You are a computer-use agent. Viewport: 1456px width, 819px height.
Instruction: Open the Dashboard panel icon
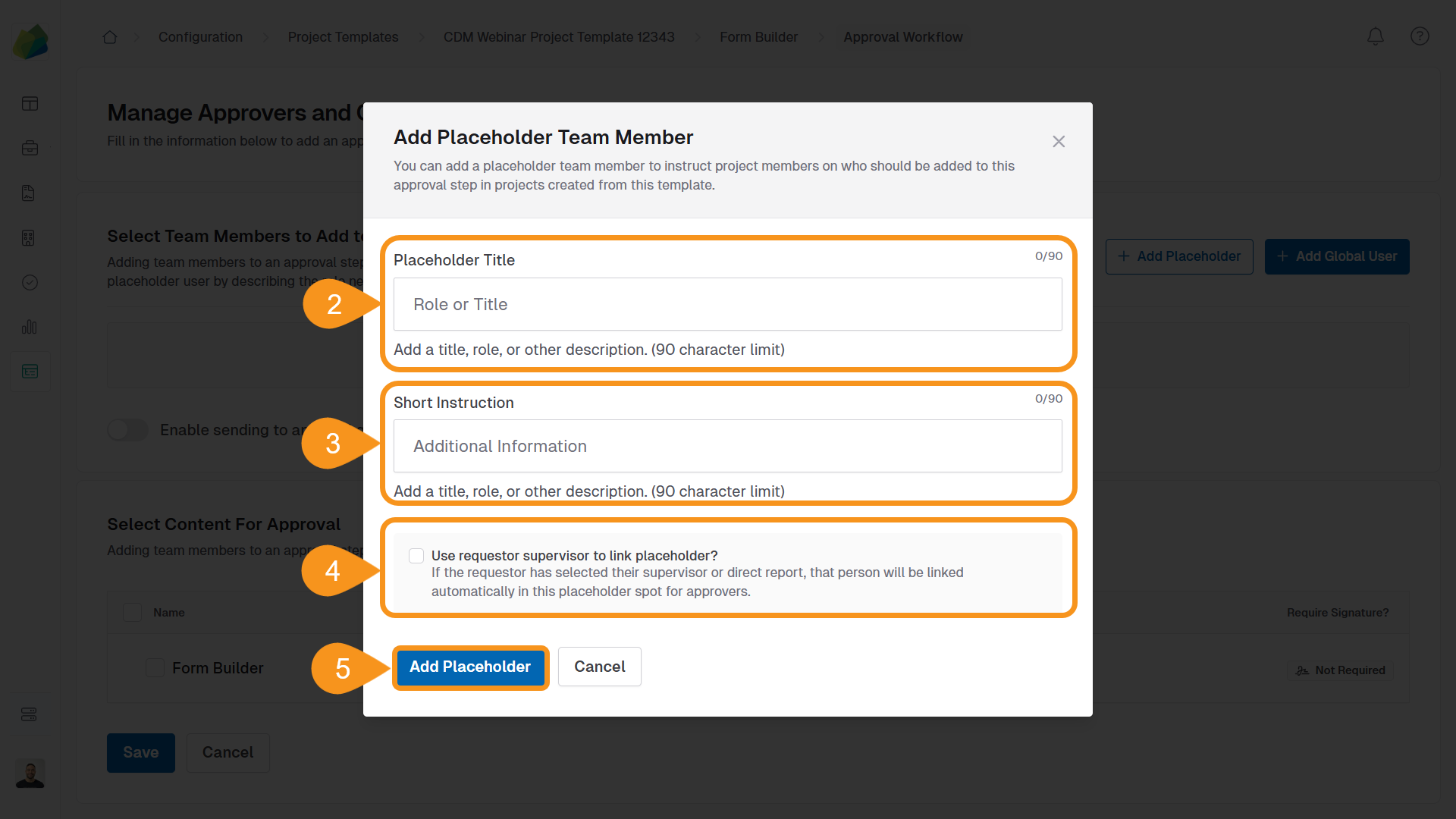[30, 103]
